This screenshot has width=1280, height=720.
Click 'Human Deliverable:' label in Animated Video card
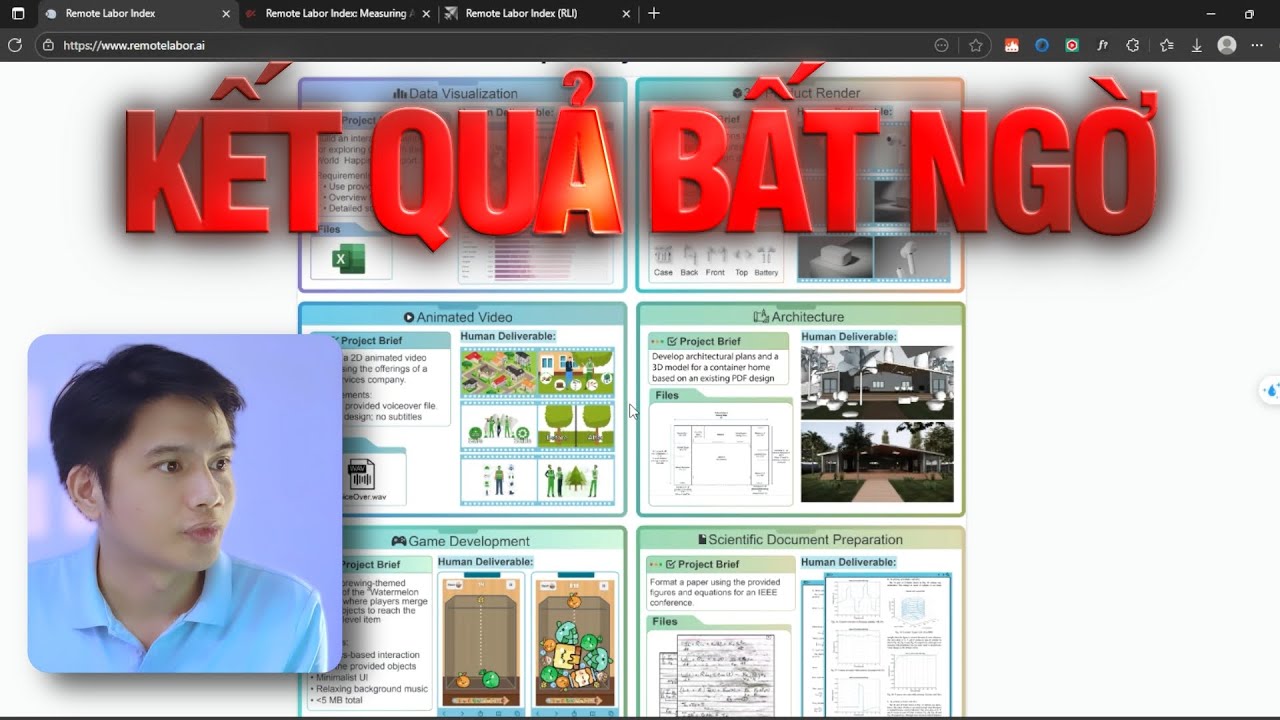(508, 337)
